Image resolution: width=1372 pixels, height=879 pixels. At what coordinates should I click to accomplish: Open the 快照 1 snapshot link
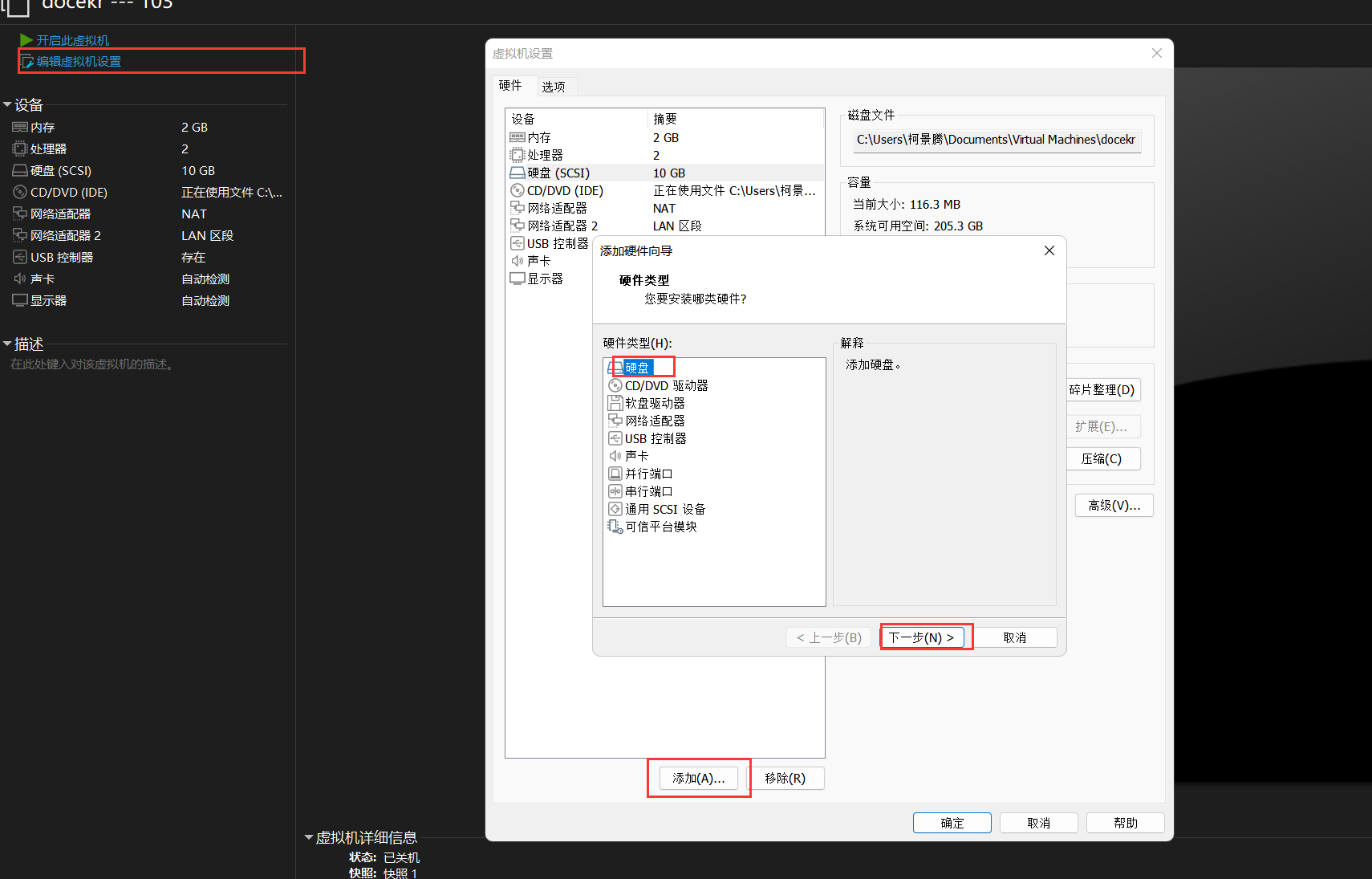point(400,873)
